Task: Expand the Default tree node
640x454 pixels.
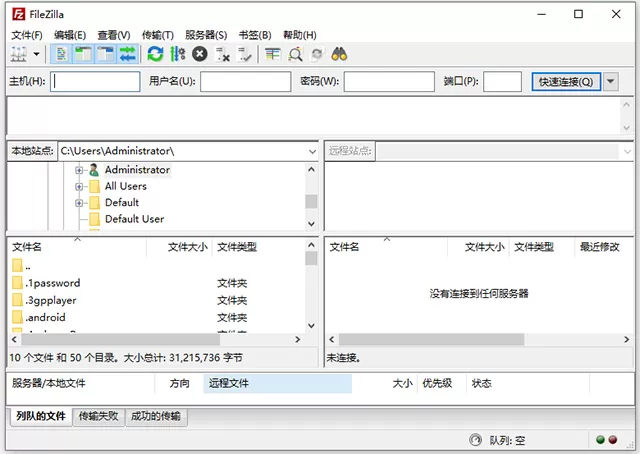Action: tap(79, 203)
